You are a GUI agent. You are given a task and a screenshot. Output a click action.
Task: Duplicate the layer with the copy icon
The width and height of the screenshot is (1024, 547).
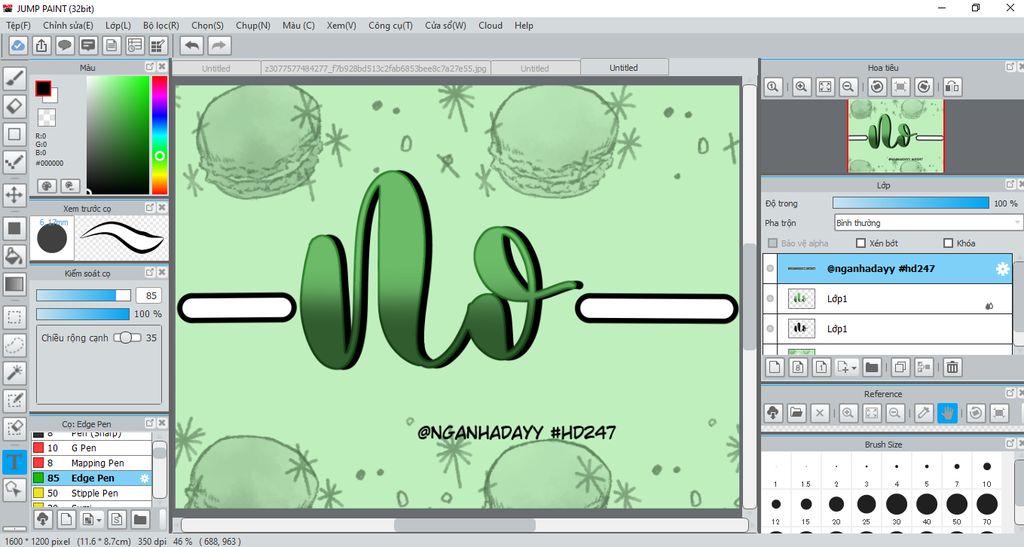pos(901,367)
